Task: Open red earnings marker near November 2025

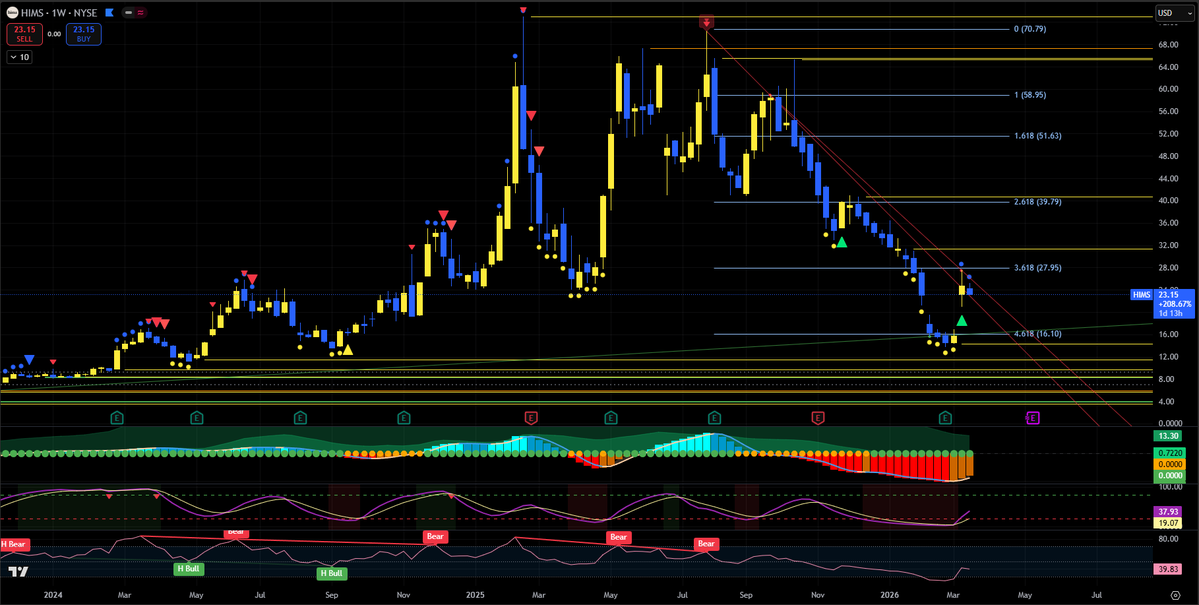Action: point(817,418)
